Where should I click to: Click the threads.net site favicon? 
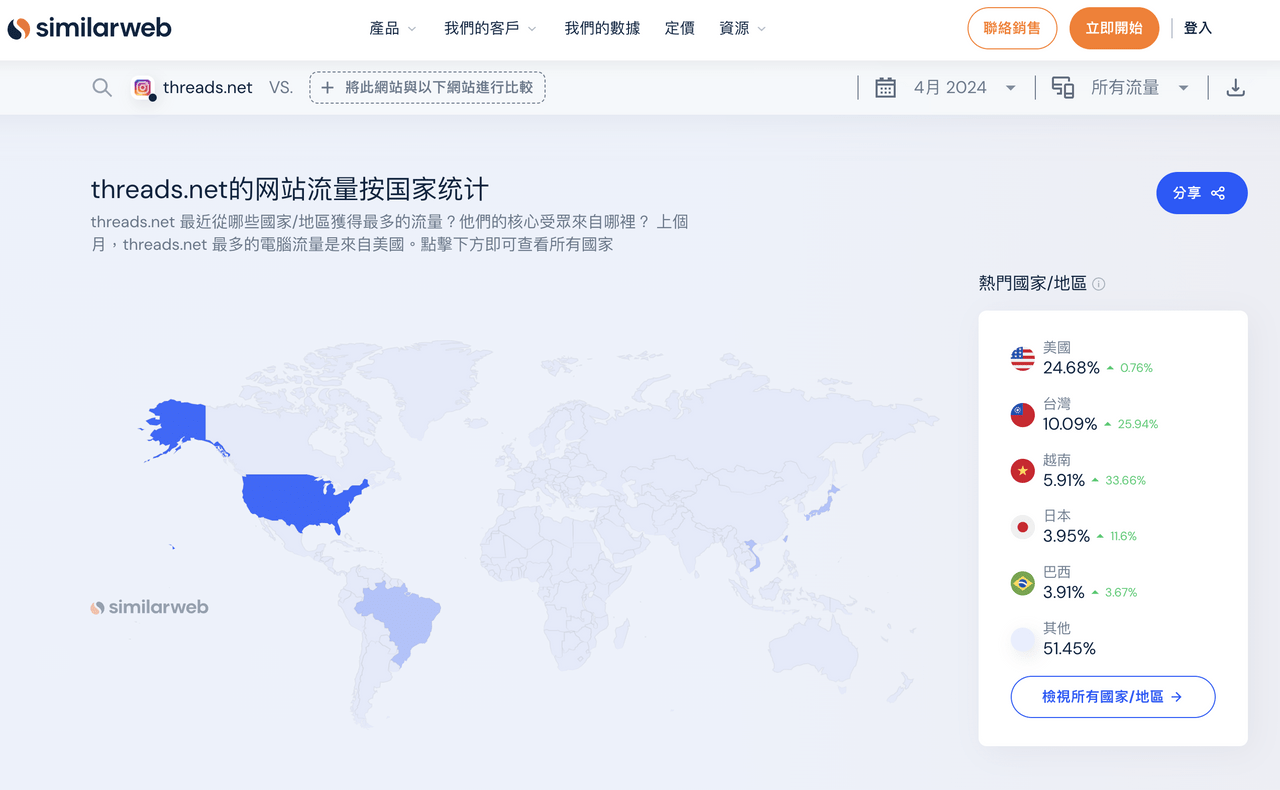143,87
